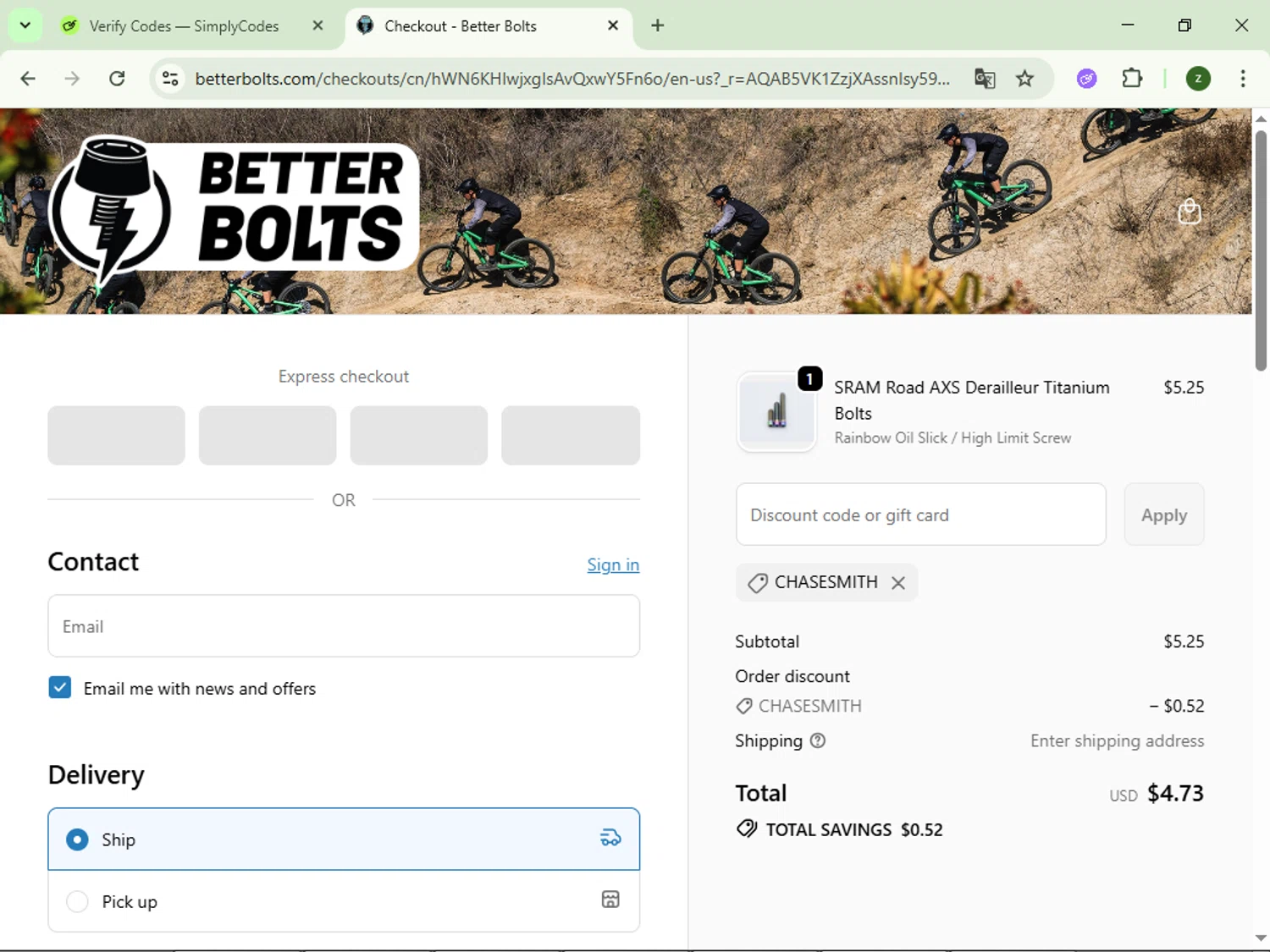Focus the Discount code or gift card field

(921, 515)
